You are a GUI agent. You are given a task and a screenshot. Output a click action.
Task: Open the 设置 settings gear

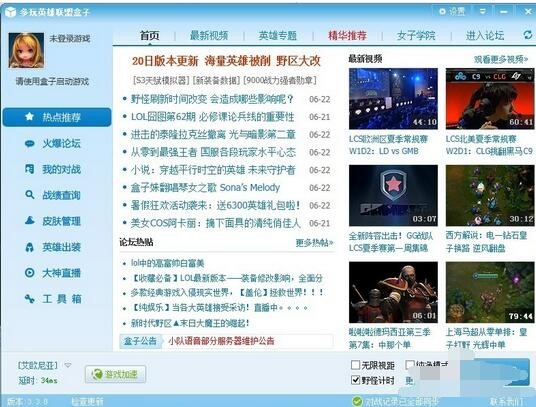pyautogui.click(x=452, y=12)
